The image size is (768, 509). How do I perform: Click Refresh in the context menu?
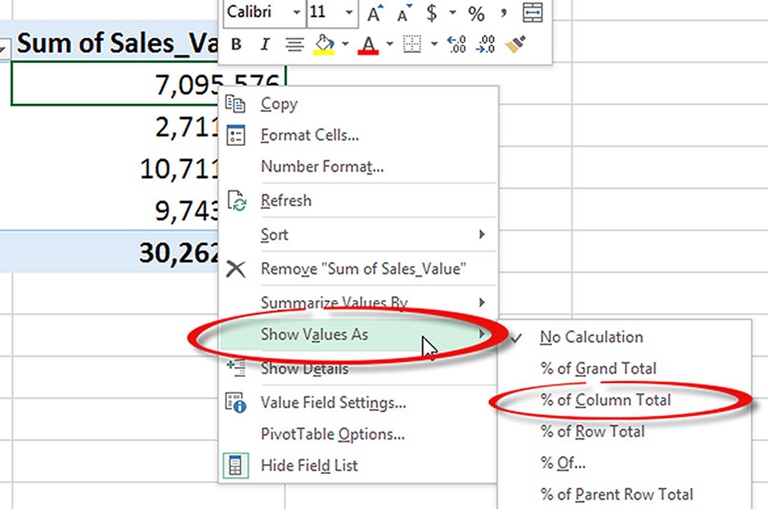[x=359, y=201]
